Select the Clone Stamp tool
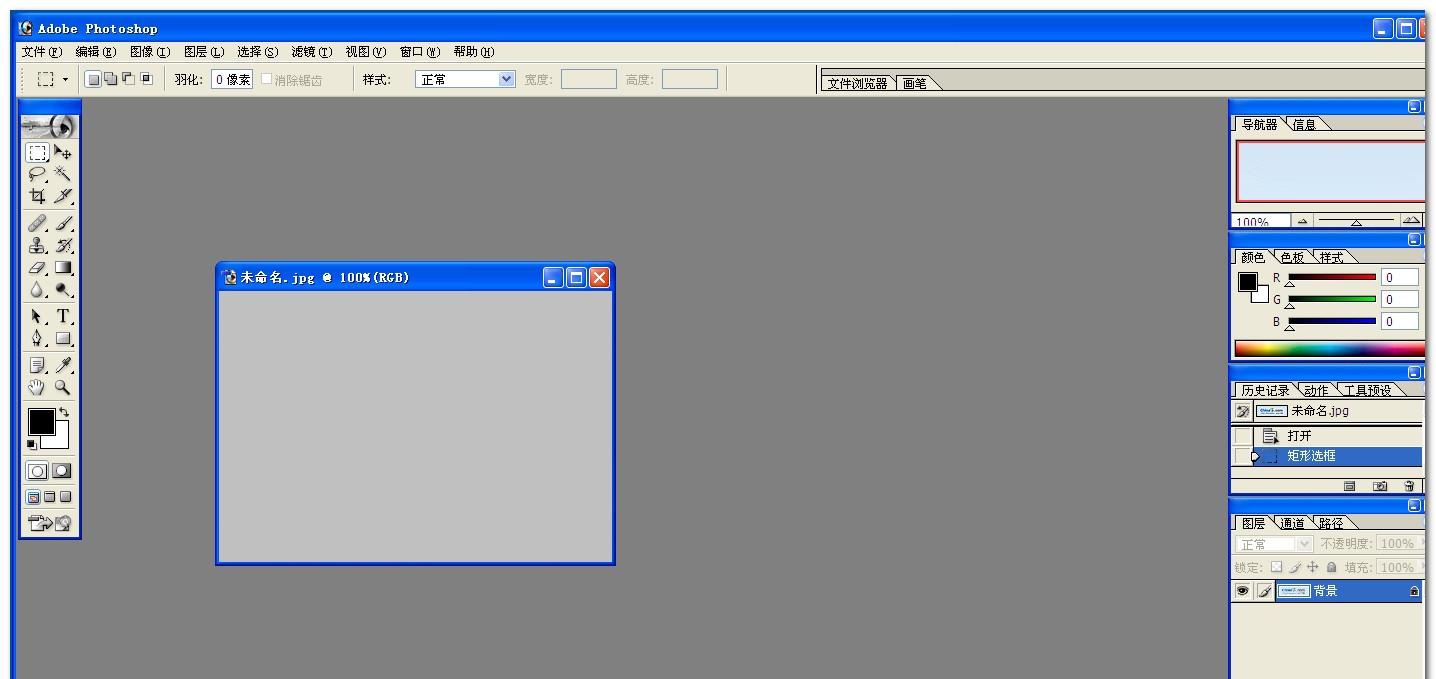 (x=37, y=245)
